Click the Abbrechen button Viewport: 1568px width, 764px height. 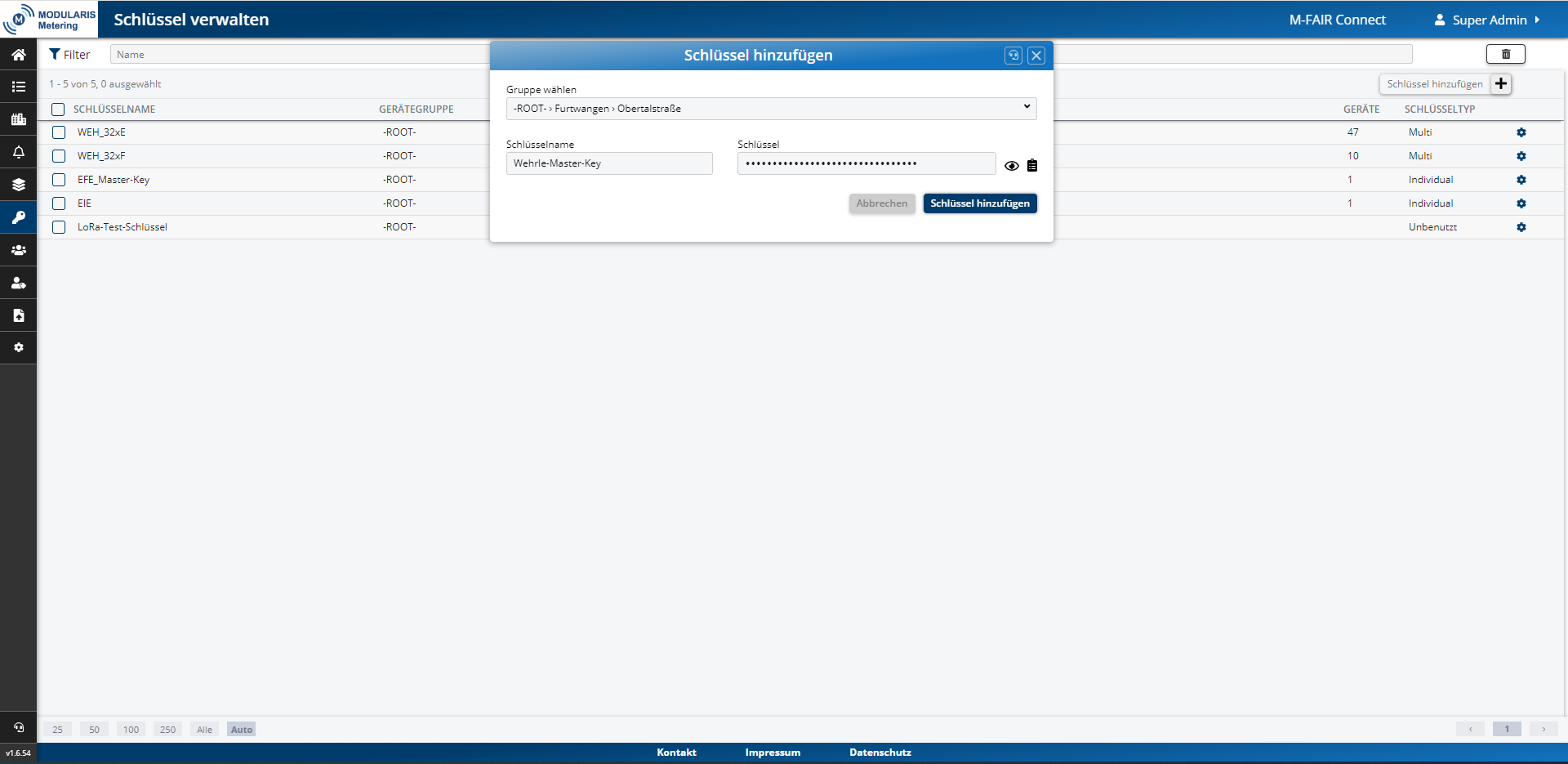[881, 203]
